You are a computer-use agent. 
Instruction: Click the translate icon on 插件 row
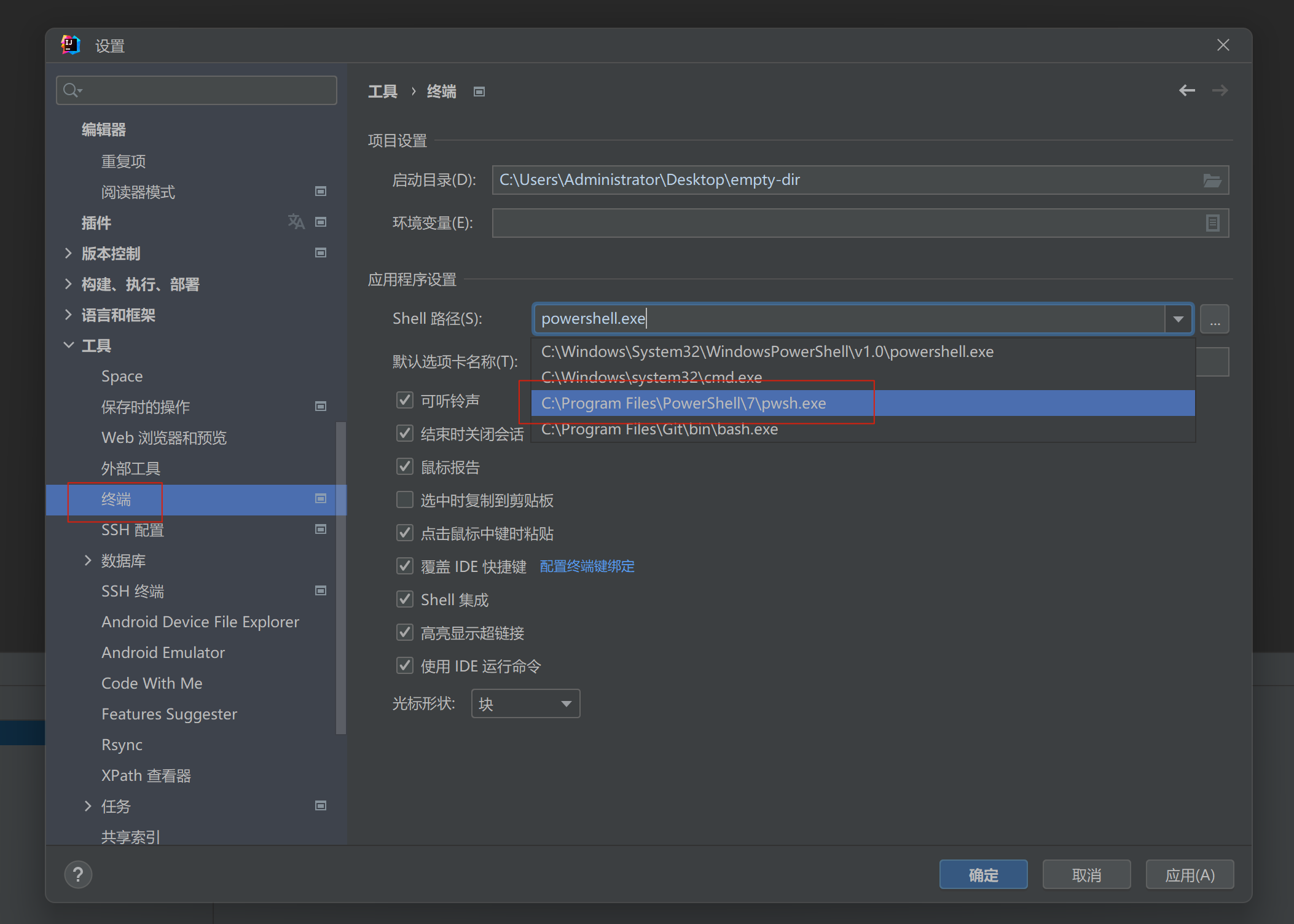(296, 222)
